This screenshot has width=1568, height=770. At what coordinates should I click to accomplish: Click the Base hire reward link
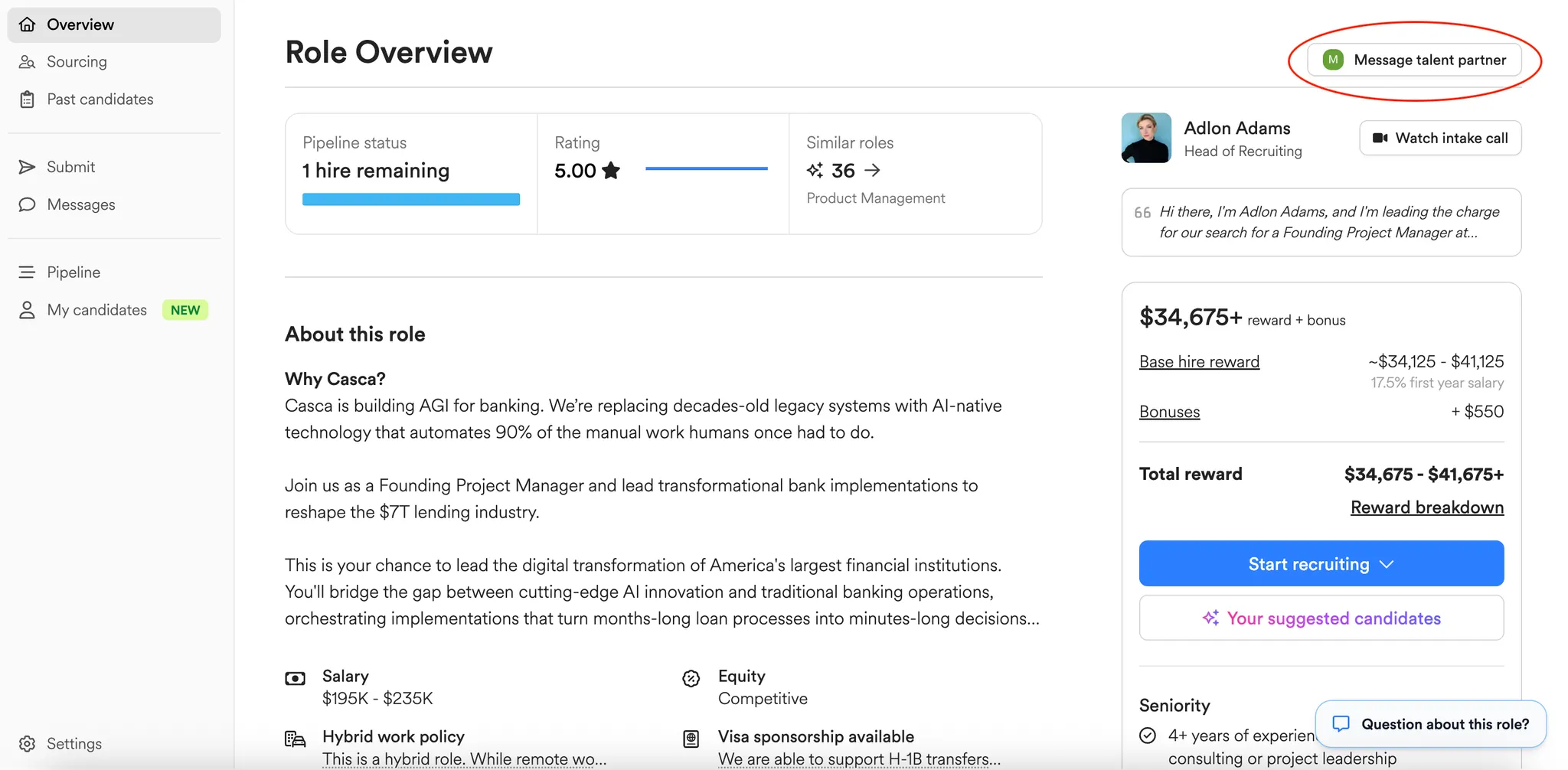point(1199,361)
